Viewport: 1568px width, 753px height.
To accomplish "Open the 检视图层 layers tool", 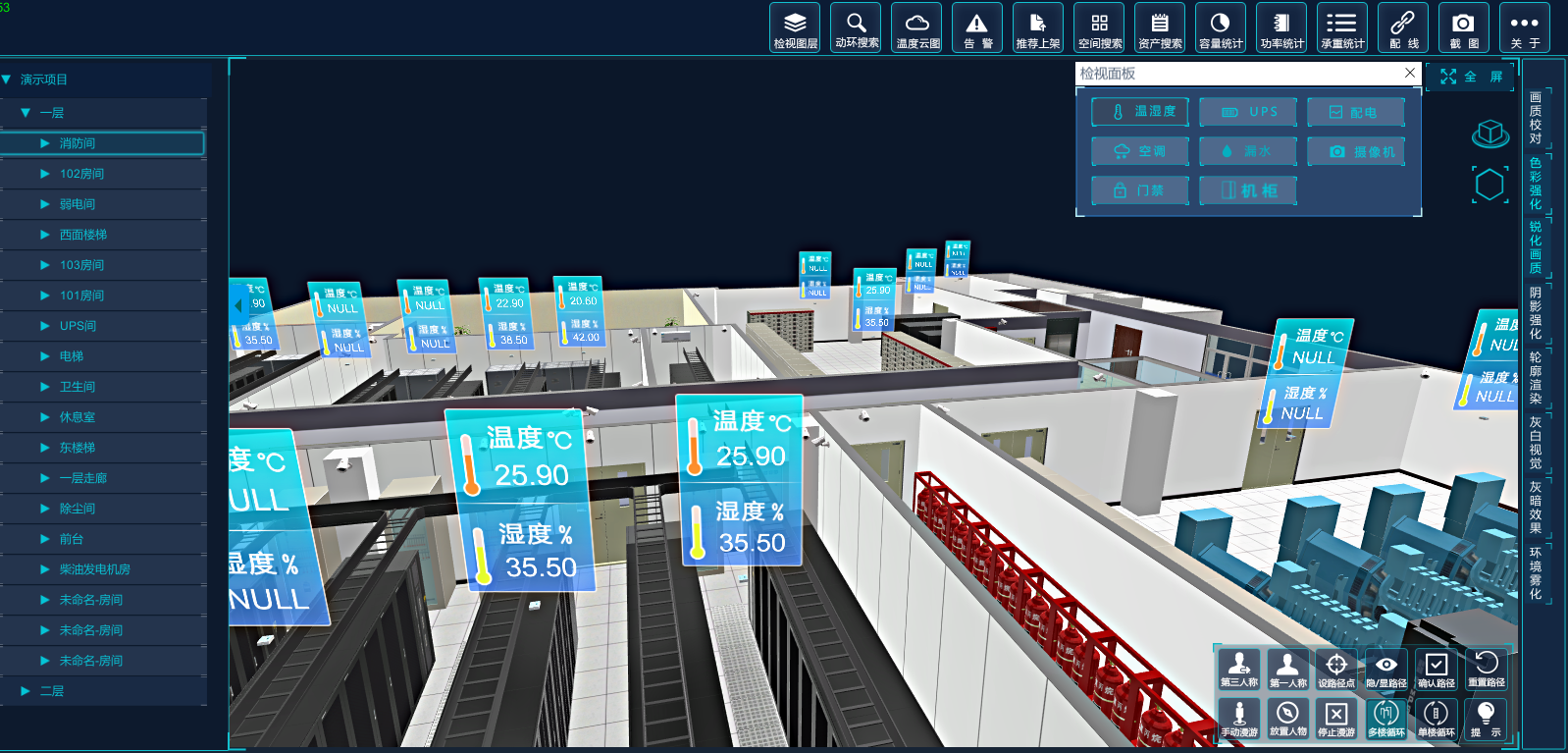I will tap(795, 27).
